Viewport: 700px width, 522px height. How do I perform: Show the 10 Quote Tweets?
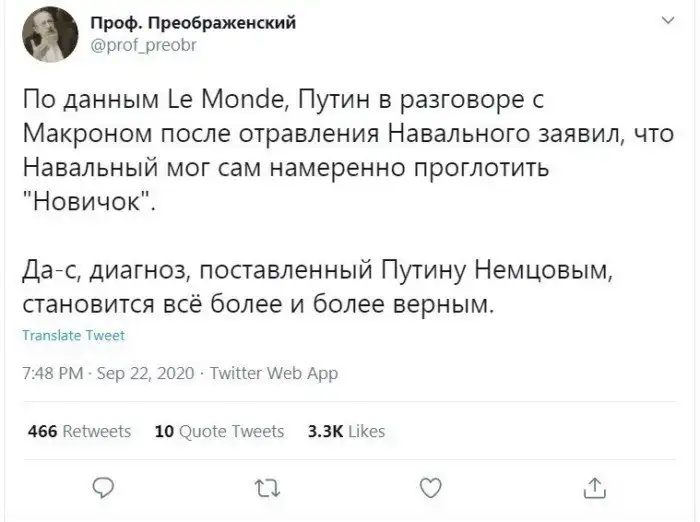[x=220, y=432]
